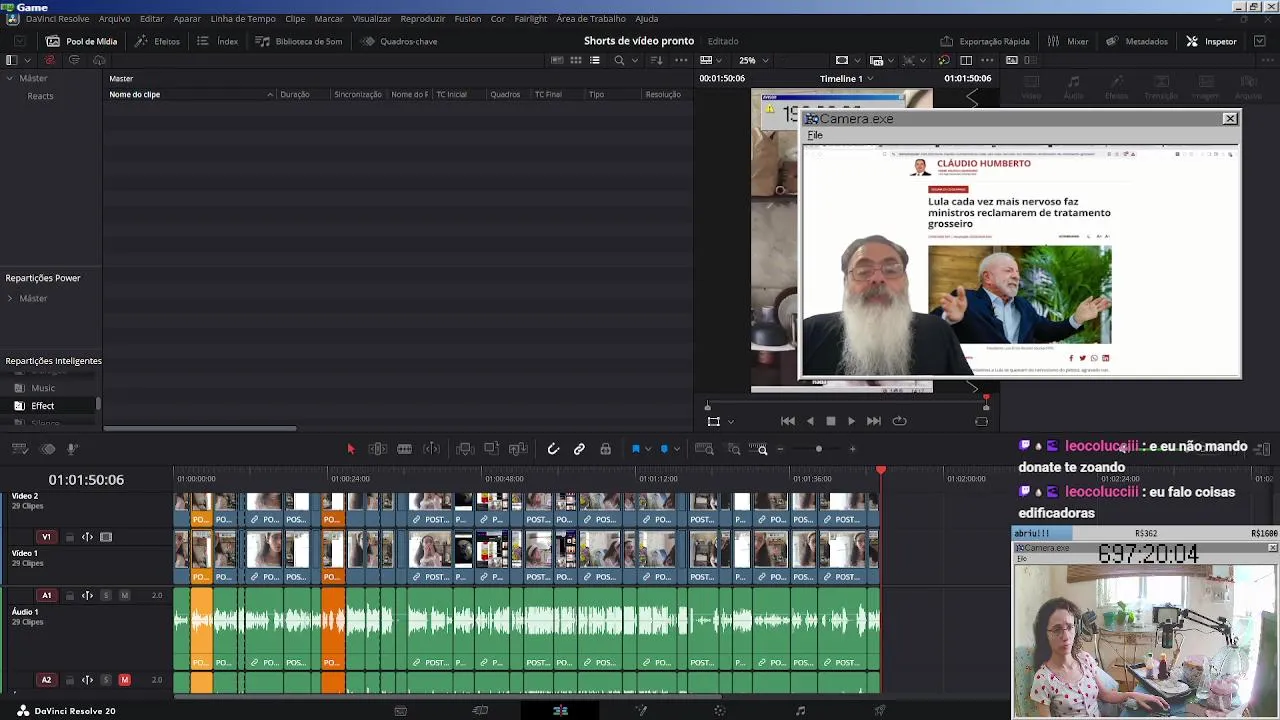The image size is (1280, 720).
Task: Toggle timeline snapping magnet
Action: click(553, 449)
